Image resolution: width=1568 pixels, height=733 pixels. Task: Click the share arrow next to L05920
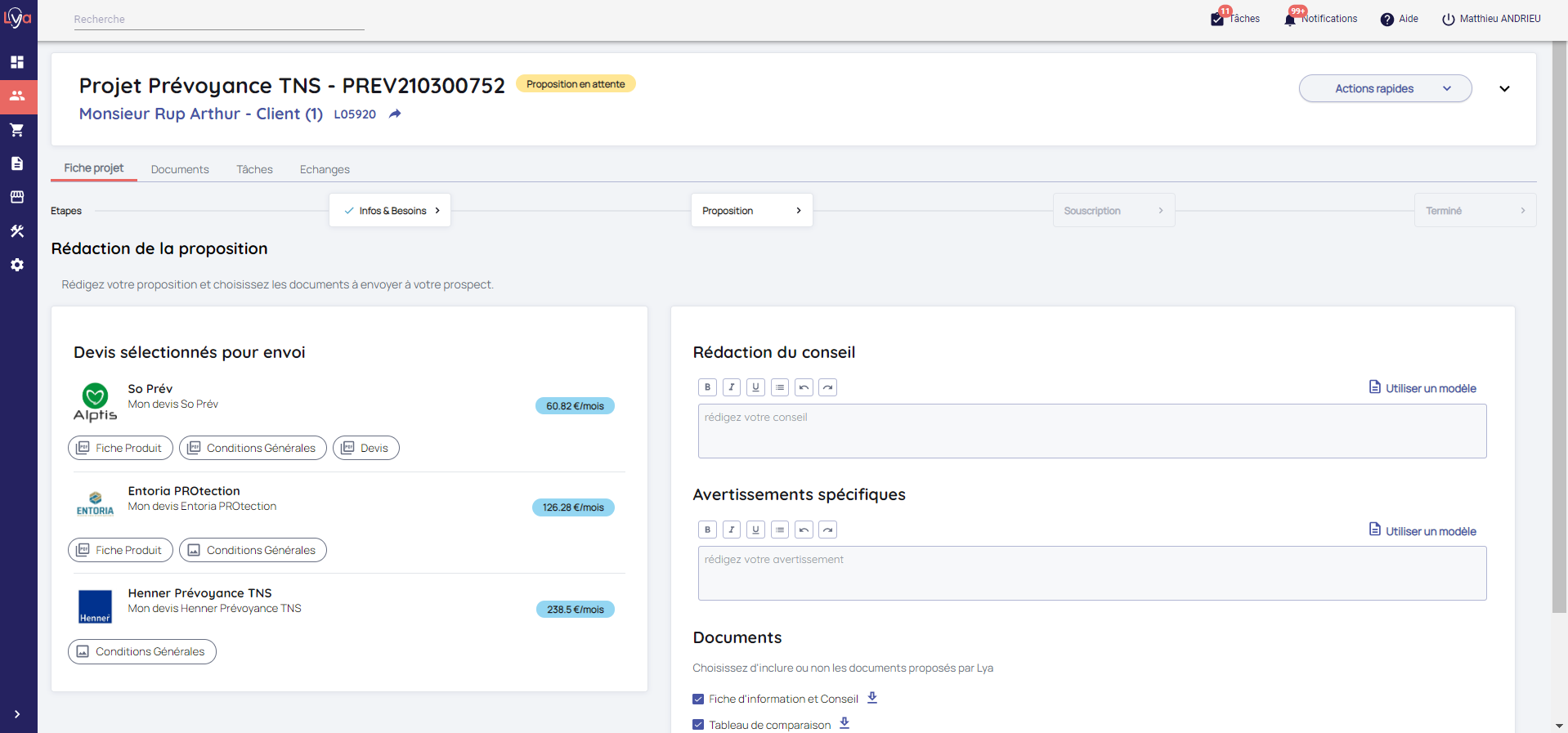(395, 114)
